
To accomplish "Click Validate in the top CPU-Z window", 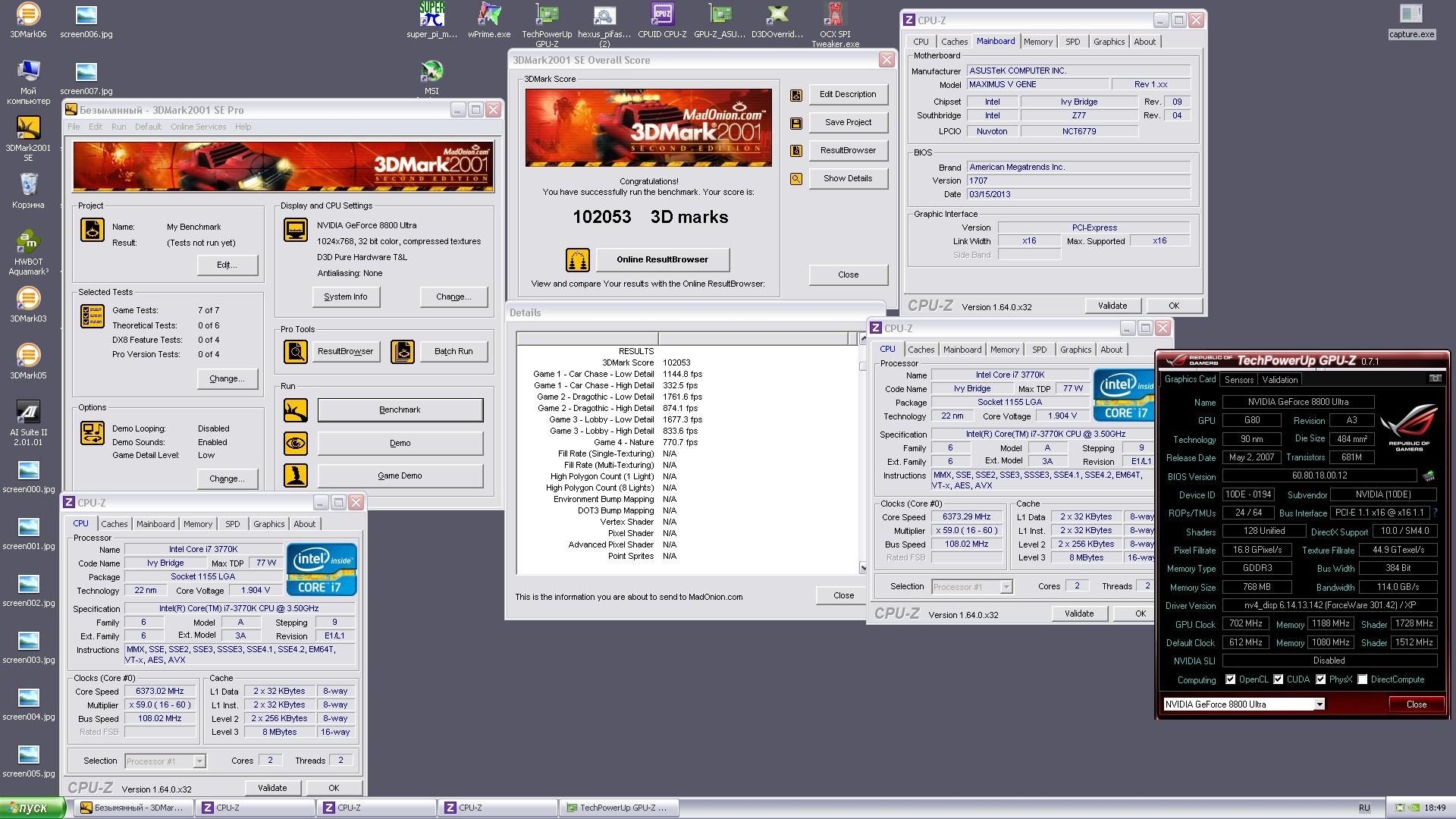I will coord(1112,306).
